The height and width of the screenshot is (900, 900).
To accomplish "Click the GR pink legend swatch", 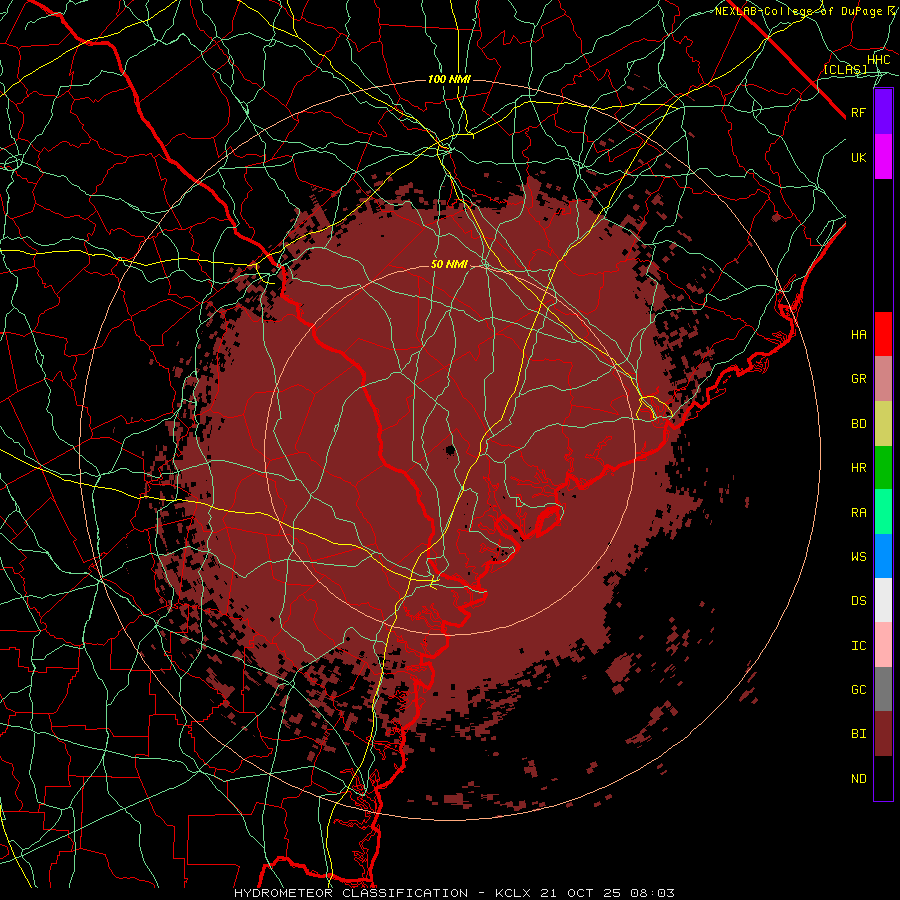I will pyautogui.click(x=883, y=379).
